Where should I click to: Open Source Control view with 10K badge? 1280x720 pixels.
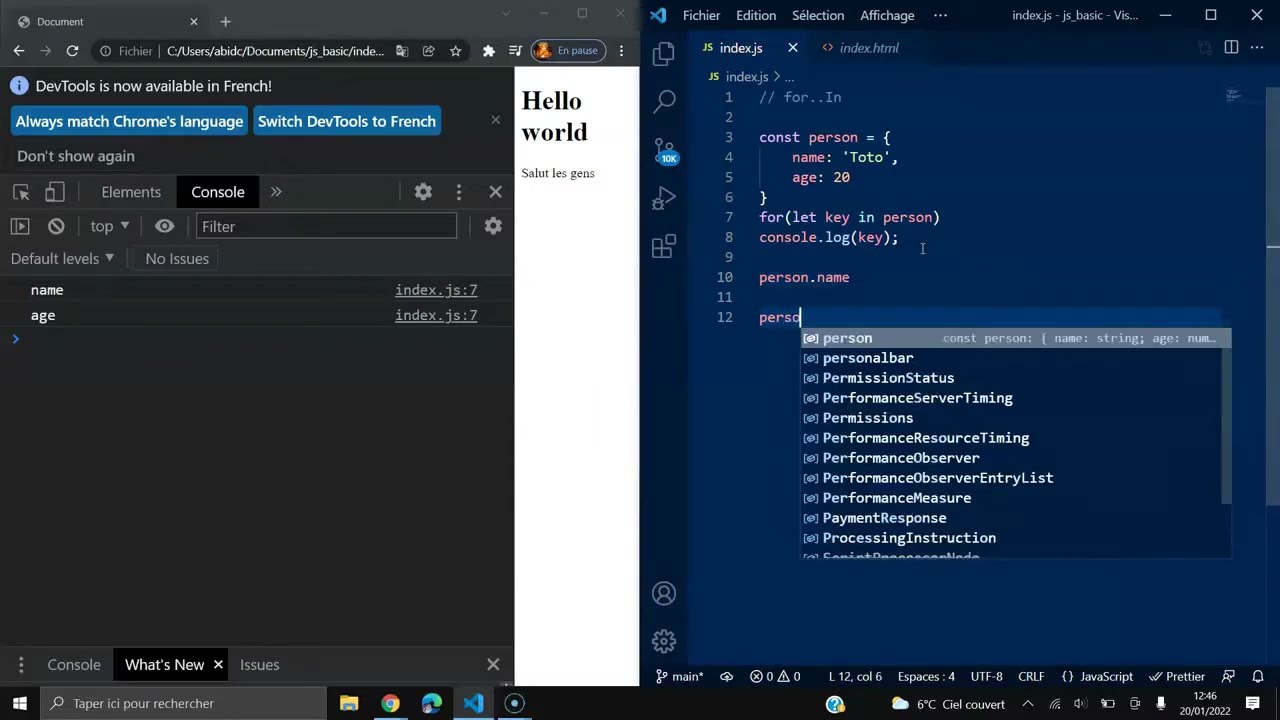tap(664, 150)
